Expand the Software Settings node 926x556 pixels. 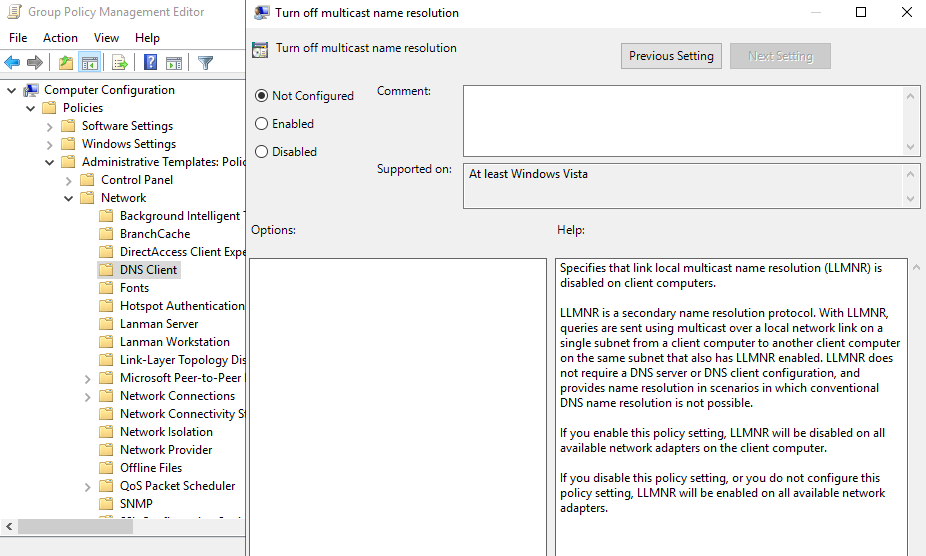(49, 126)
